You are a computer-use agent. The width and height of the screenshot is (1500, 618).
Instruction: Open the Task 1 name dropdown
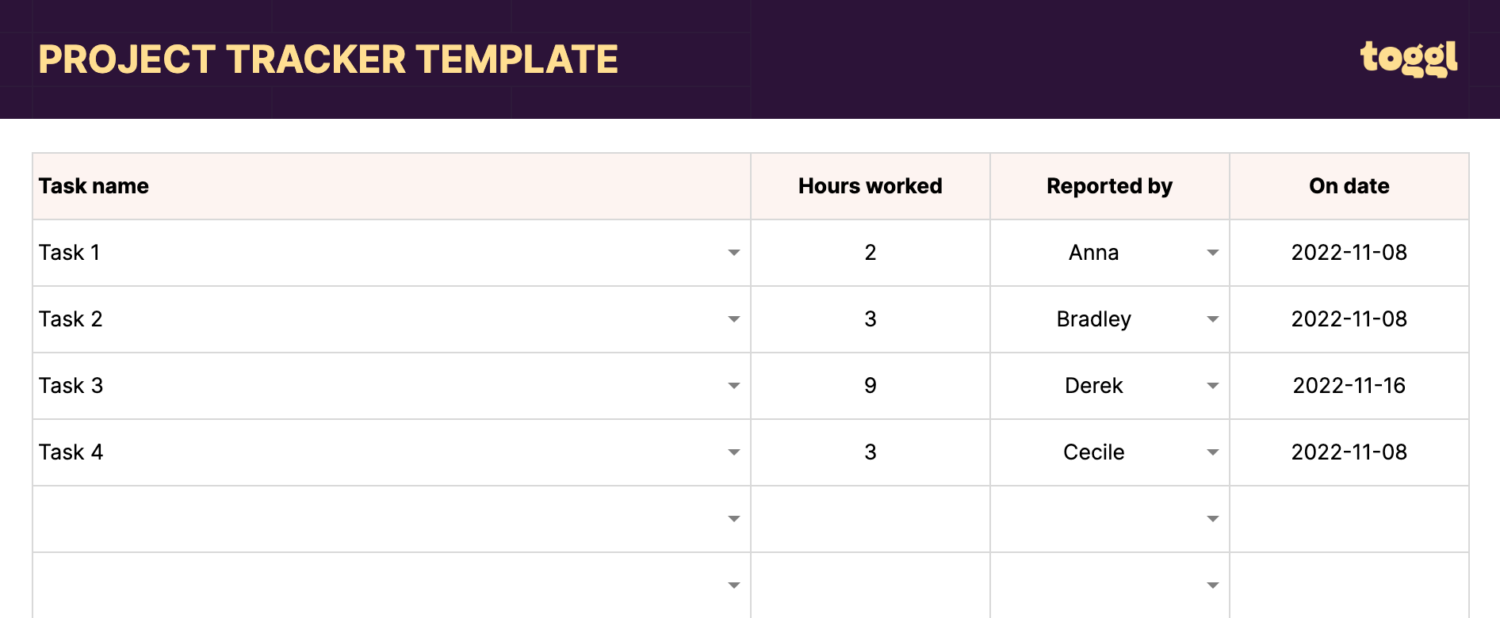733,252
